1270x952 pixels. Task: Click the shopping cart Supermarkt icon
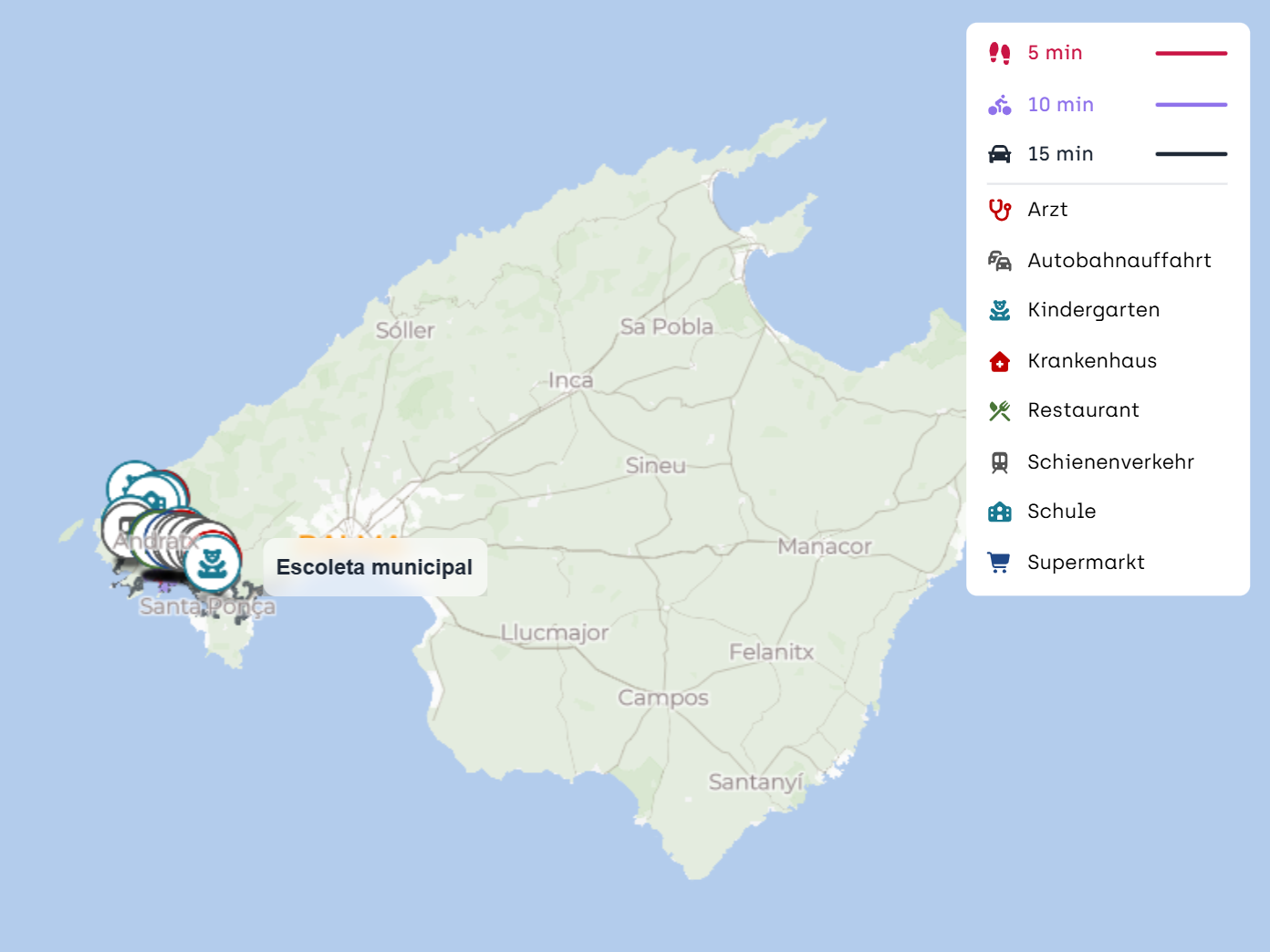999,563
